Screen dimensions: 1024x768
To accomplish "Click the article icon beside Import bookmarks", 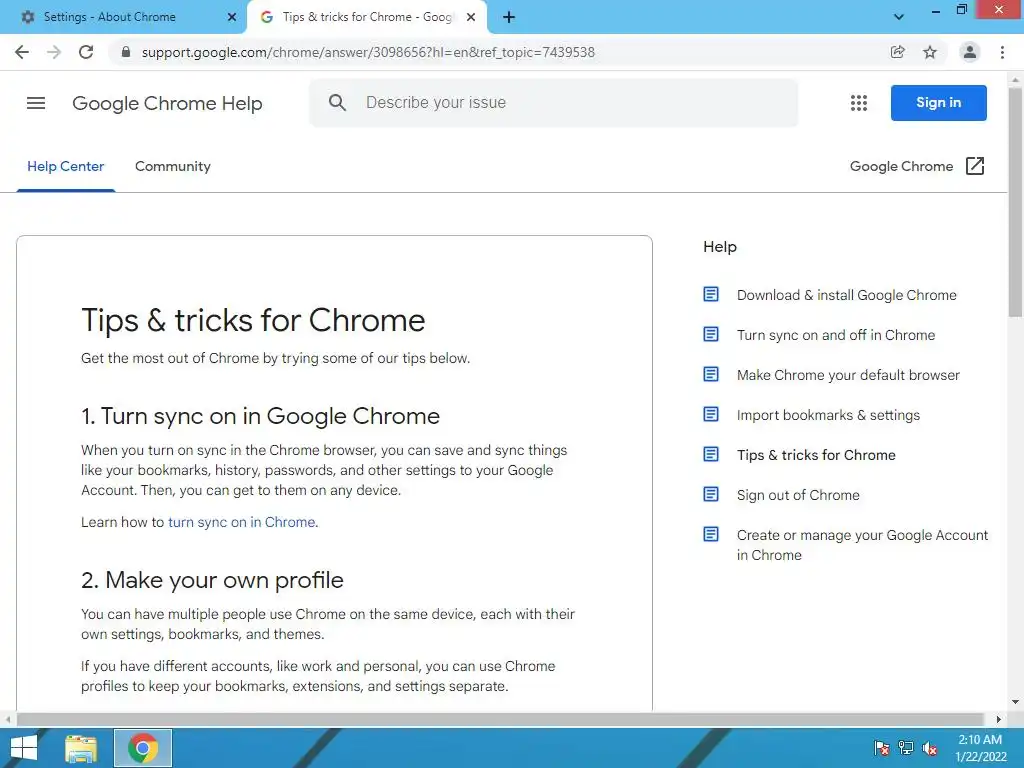I will 711,414.
